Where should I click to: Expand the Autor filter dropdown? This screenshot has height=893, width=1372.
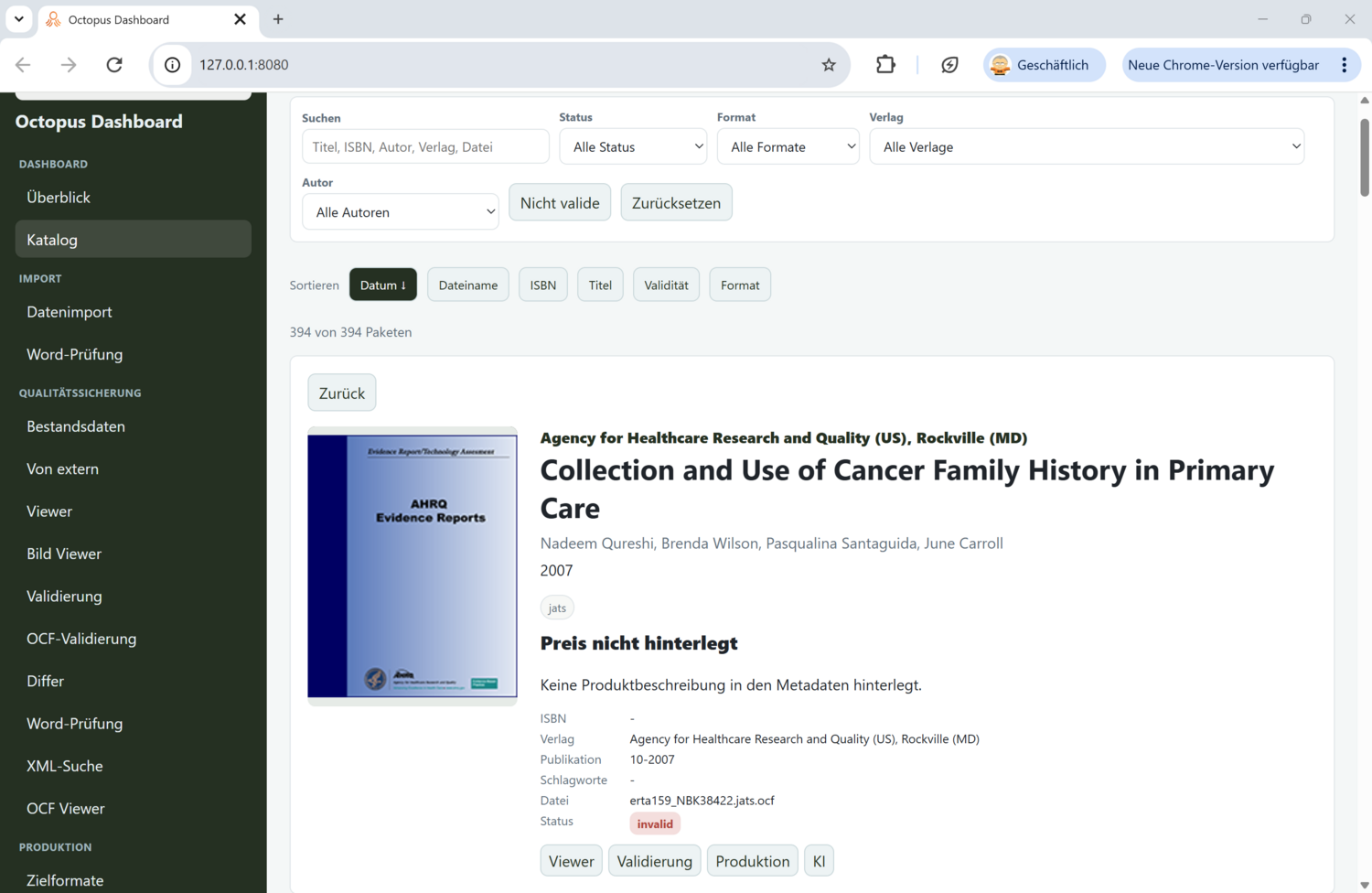pyautogui.click(x=401, y=211)
